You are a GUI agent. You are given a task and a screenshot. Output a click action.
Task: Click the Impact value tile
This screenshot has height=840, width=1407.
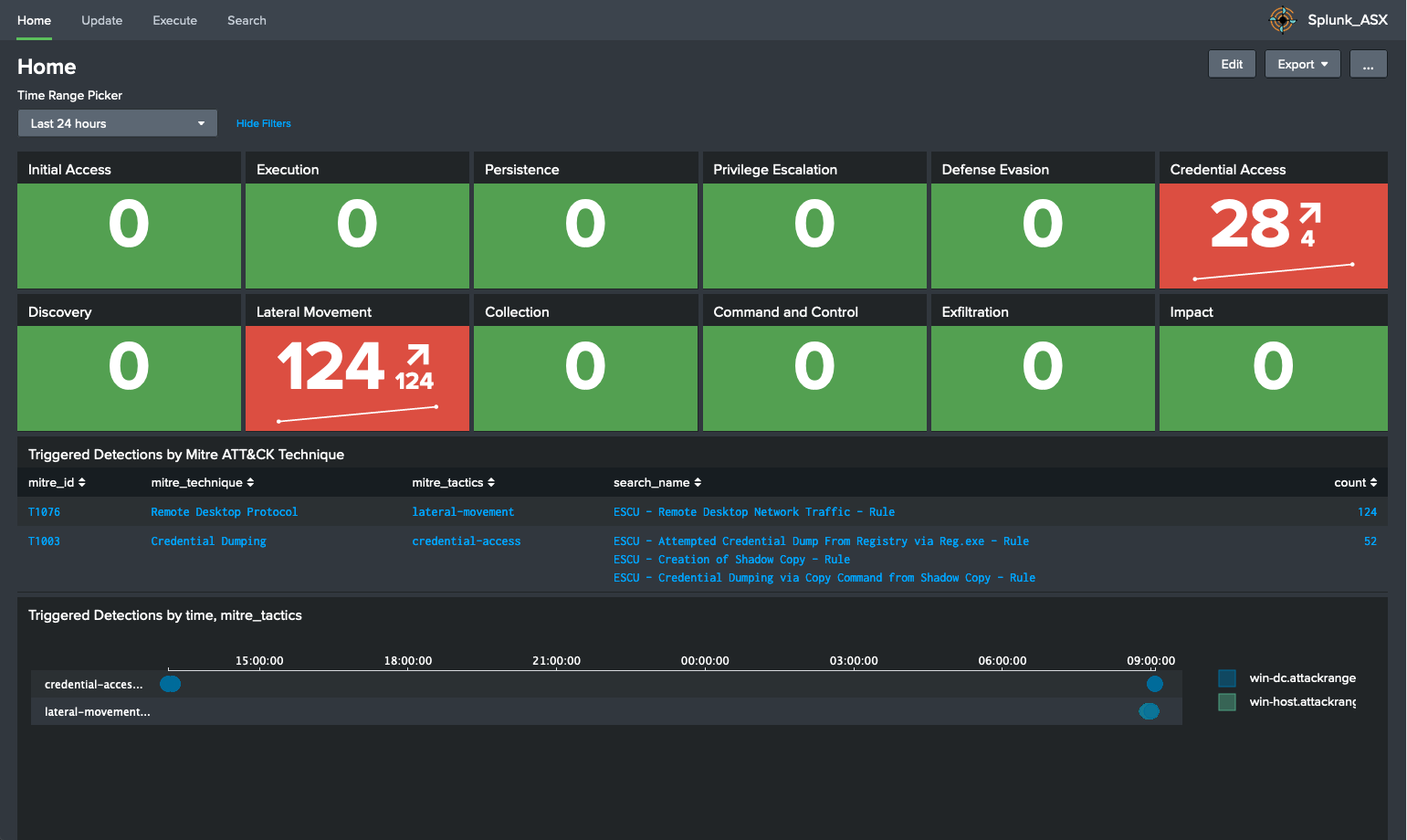[1273, 378]
